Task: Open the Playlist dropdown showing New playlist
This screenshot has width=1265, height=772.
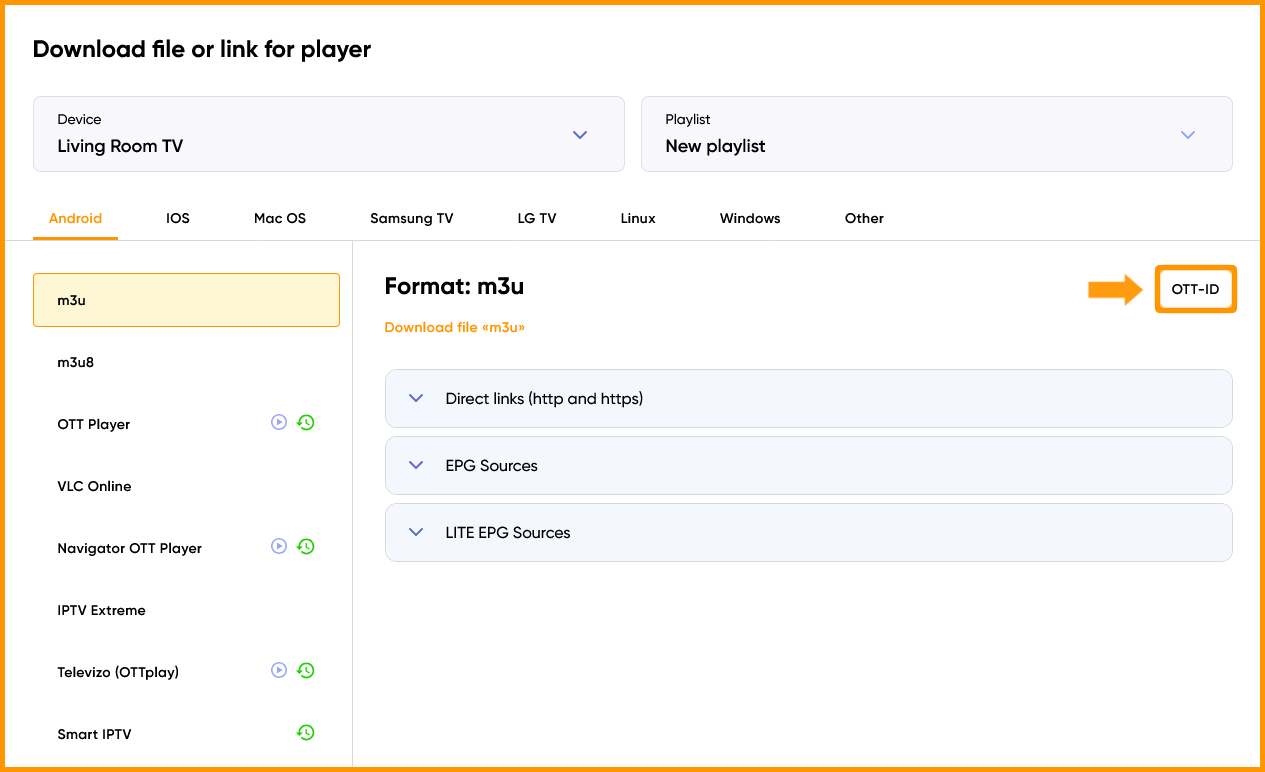Action: point(936,134)
